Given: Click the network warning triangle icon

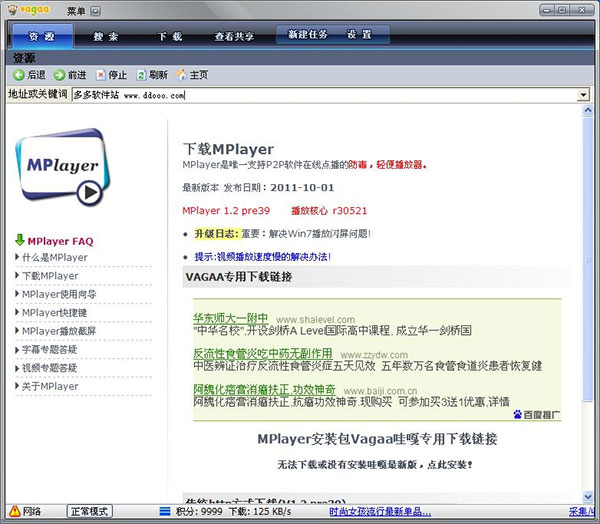Looking at the screenshot, I should click(15, 511).
